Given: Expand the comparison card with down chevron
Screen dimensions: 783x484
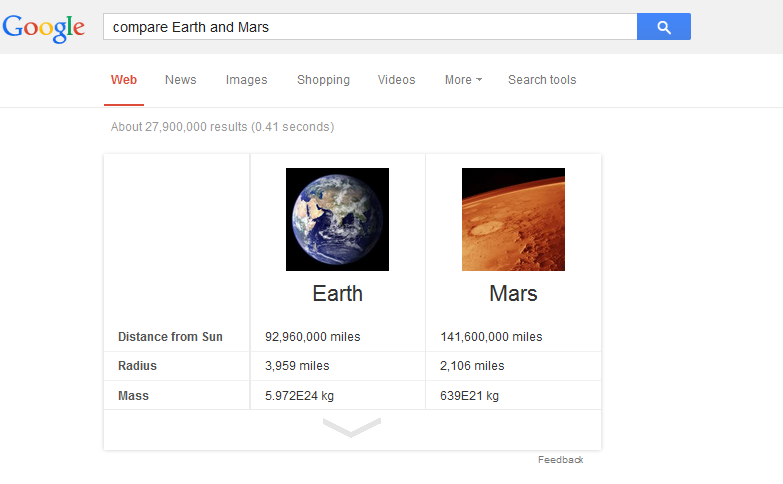Looking at the screenshot, I should tap(352, 428).
